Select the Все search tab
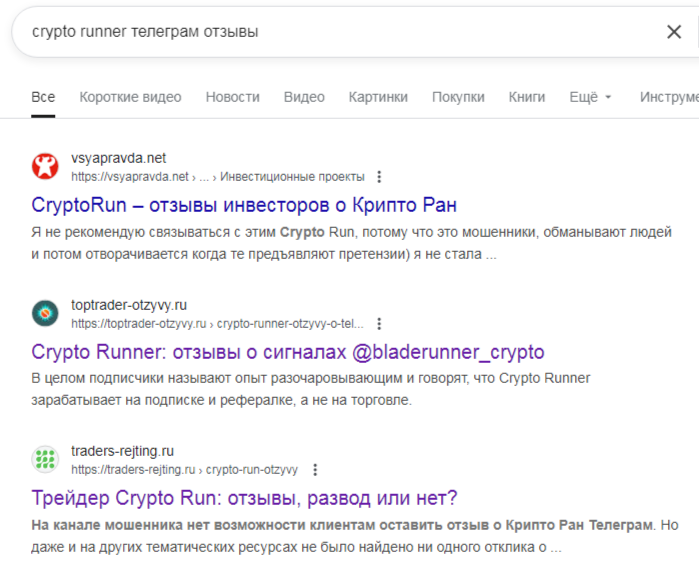Viewport: 699px width, 563px height. (43, 97)
